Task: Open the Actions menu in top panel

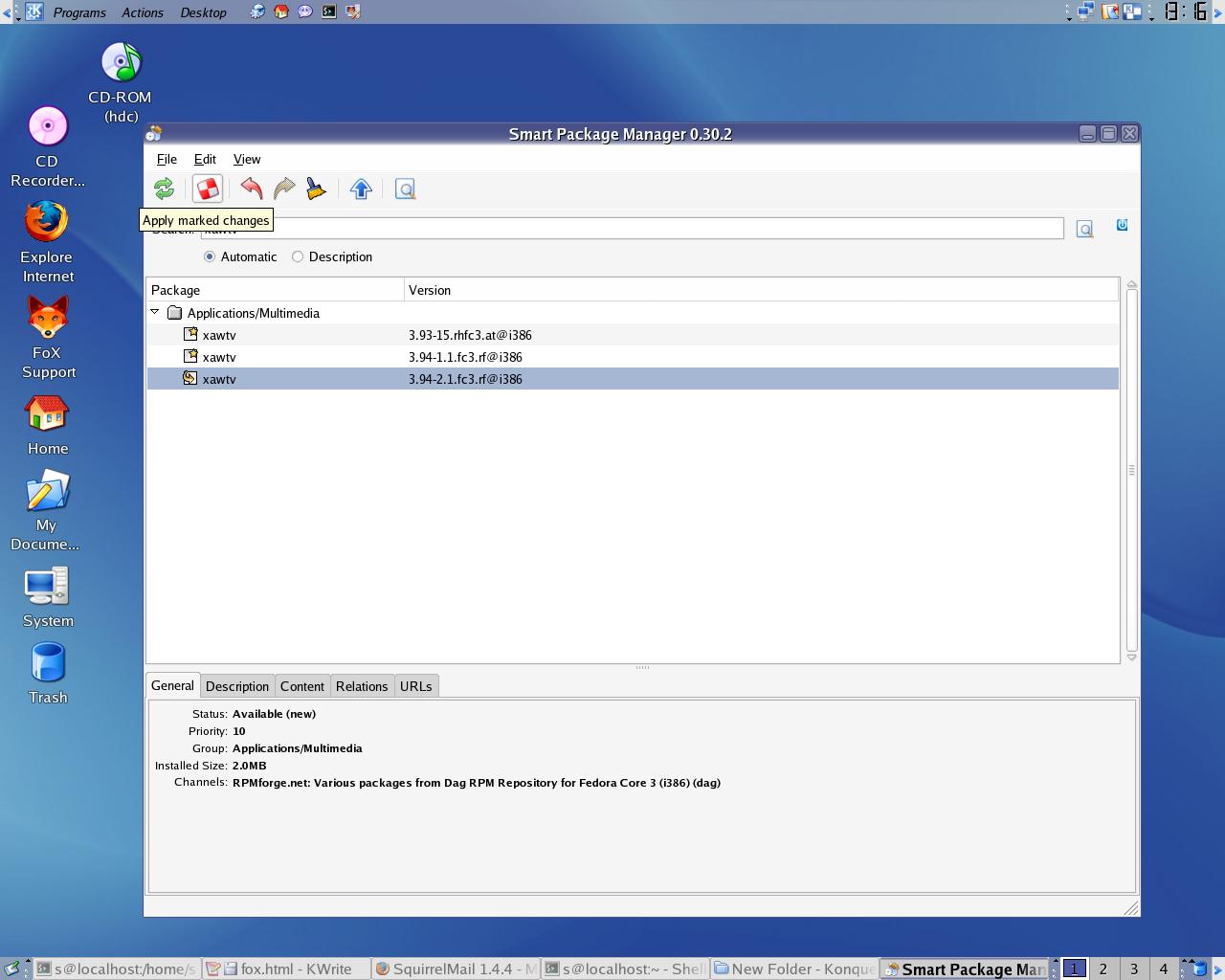Action: point(143,12)
